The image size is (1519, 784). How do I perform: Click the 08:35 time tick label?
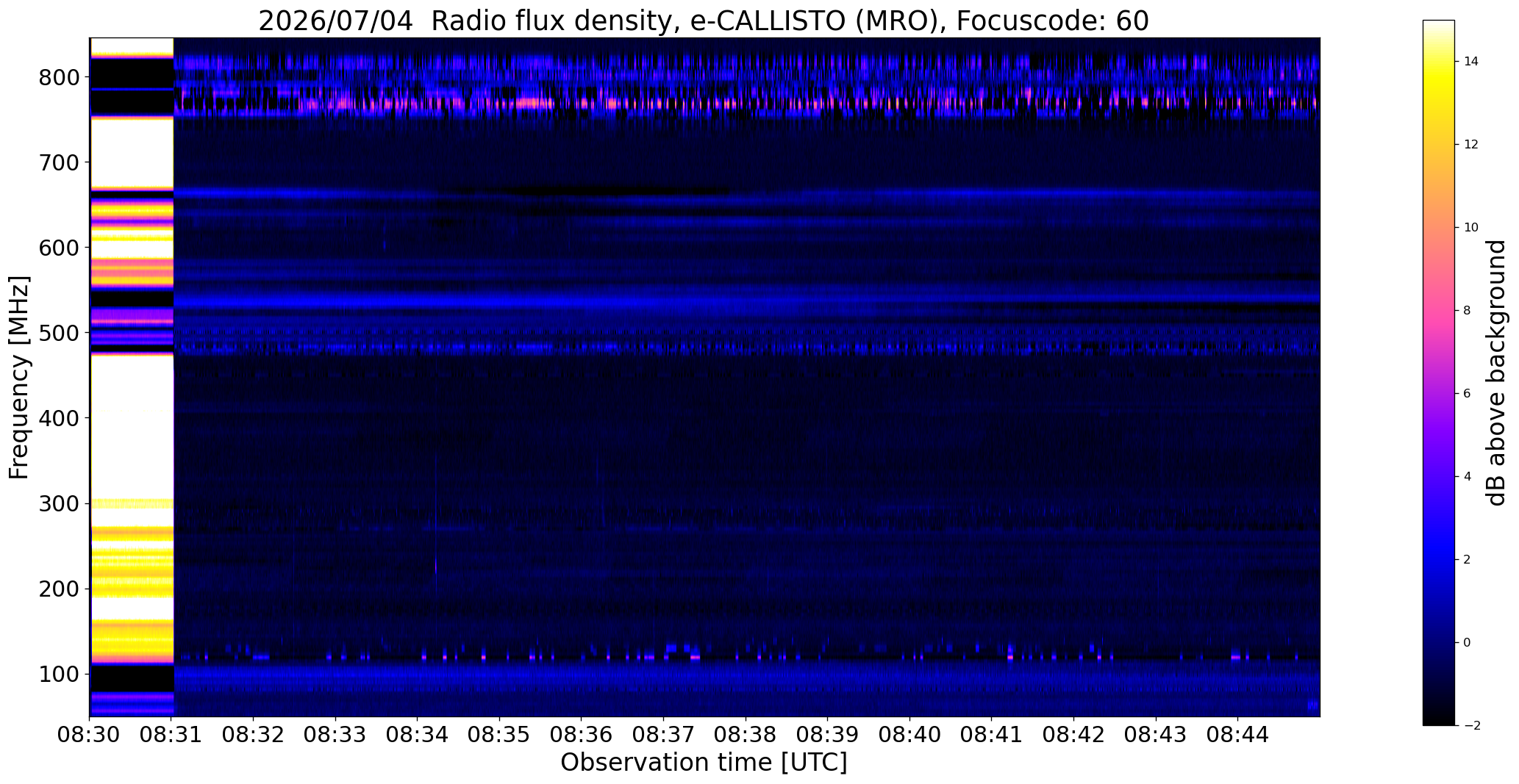(499, 734)
